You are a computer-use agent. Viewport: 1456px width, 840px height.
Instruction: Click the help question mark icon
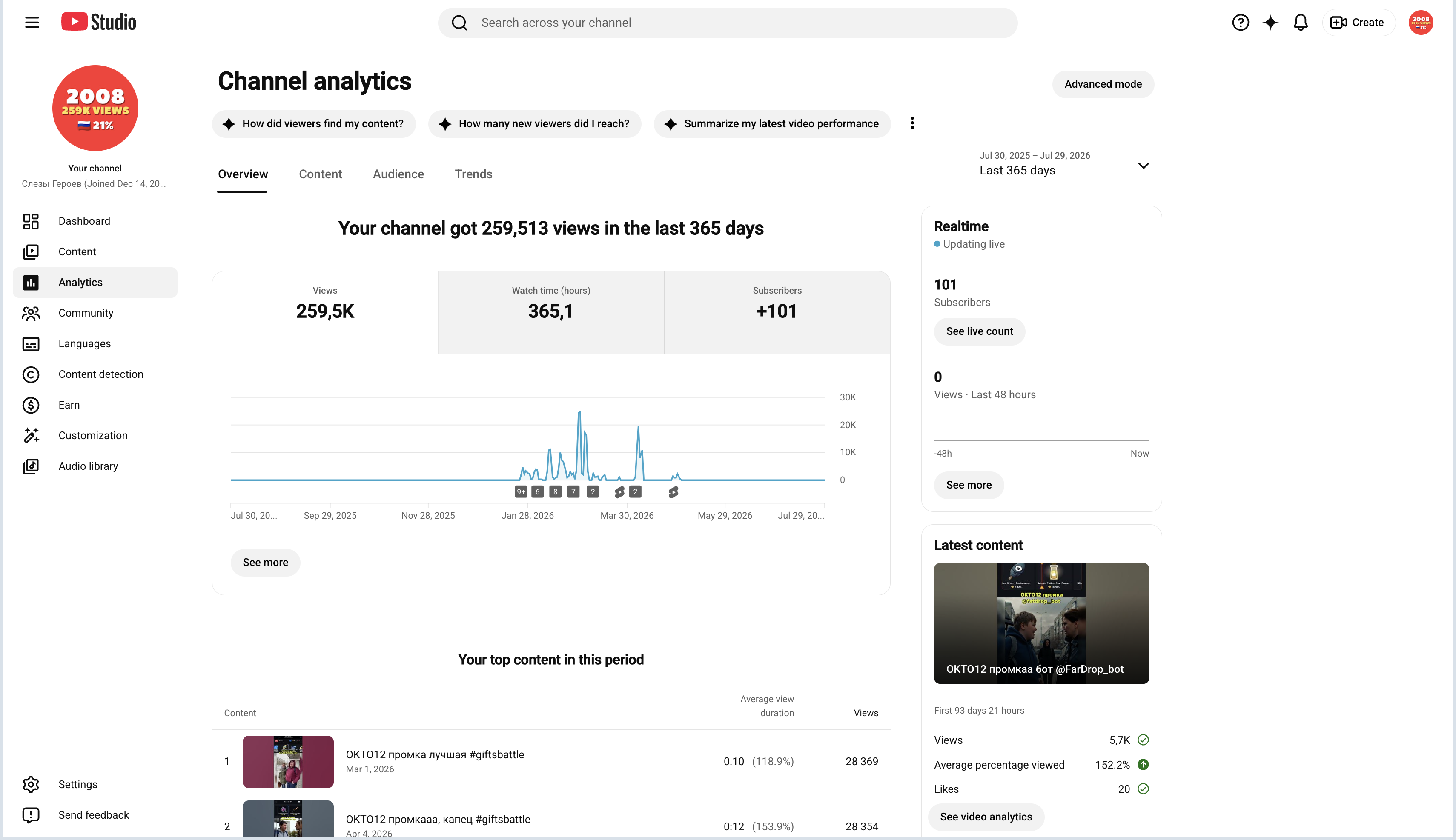point(1240,23)
